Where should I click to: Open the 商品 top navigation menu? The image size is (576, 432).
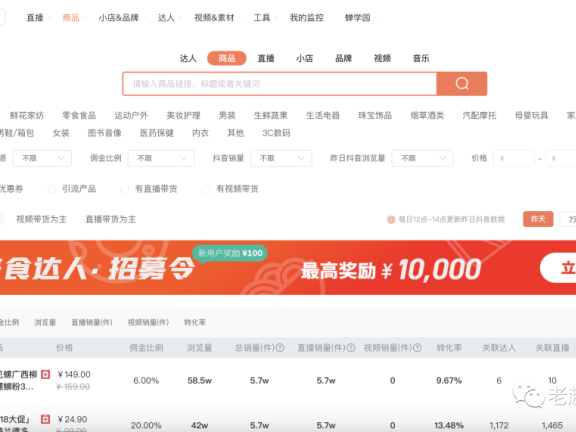click(71, 18)
